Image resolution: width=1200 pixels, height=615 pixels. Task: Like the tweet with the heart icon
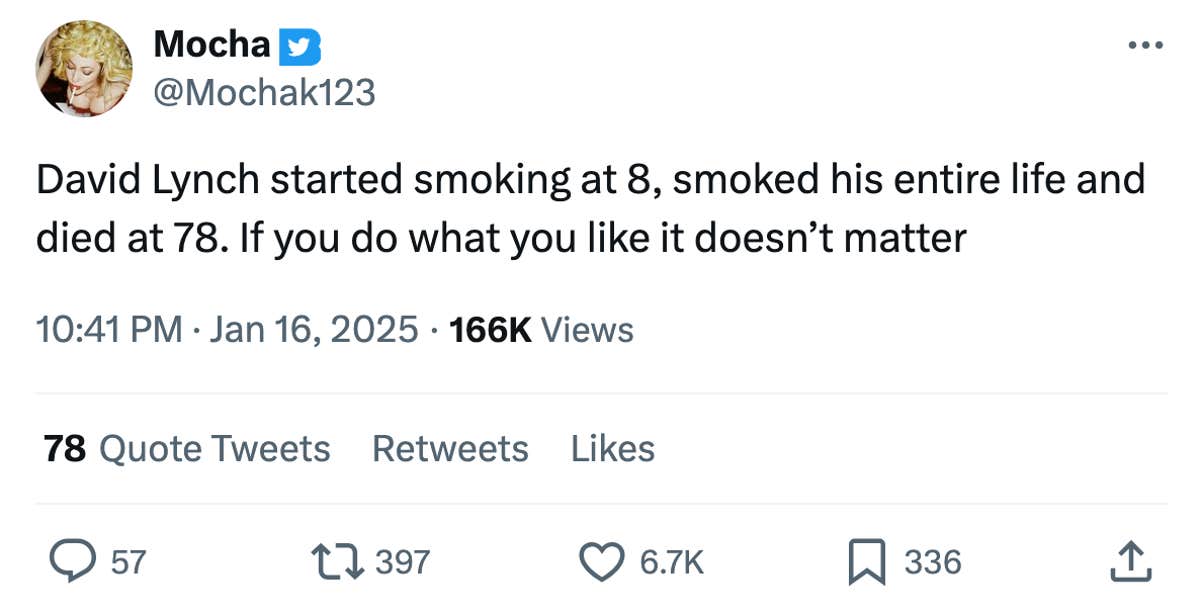[x=601, y=562]
